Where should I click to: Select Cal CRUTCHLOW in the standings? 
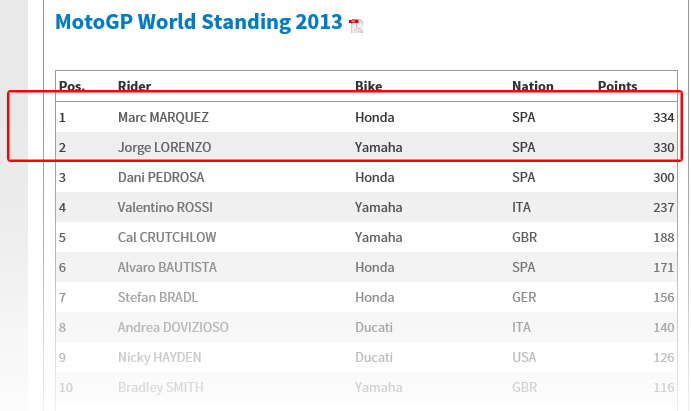[x=167, y=237]
